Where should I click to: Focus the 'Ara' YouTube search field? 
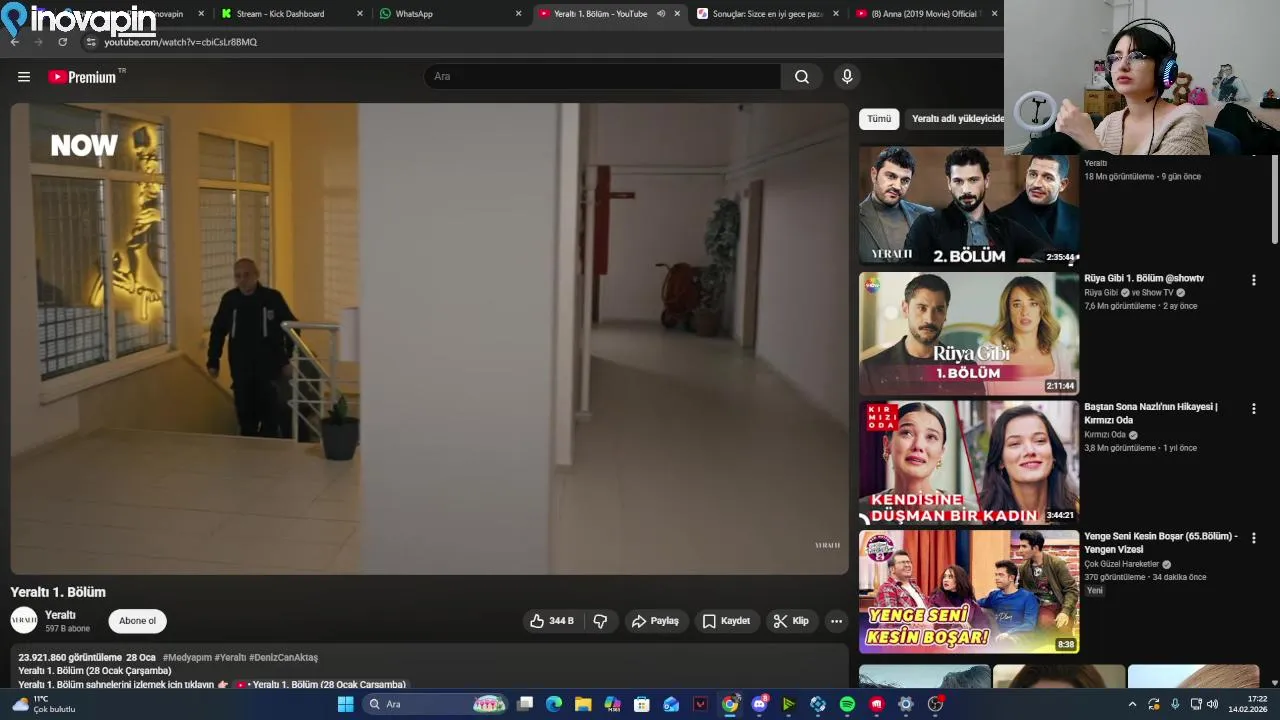pyautogui.click(x=603, y=77)
